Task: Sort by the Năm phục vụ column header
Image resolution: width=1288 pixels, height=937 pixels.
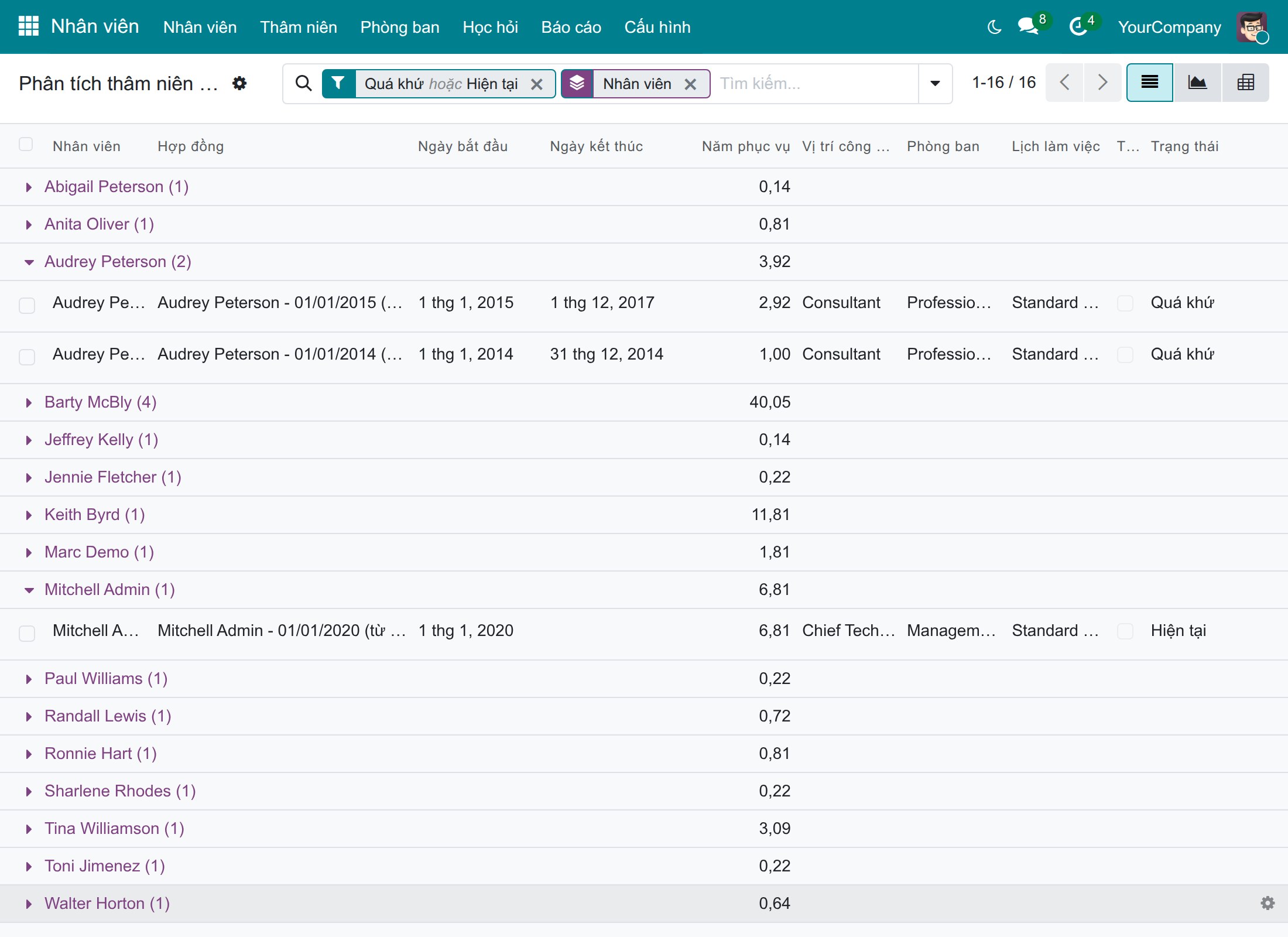Action: [746, 146]
